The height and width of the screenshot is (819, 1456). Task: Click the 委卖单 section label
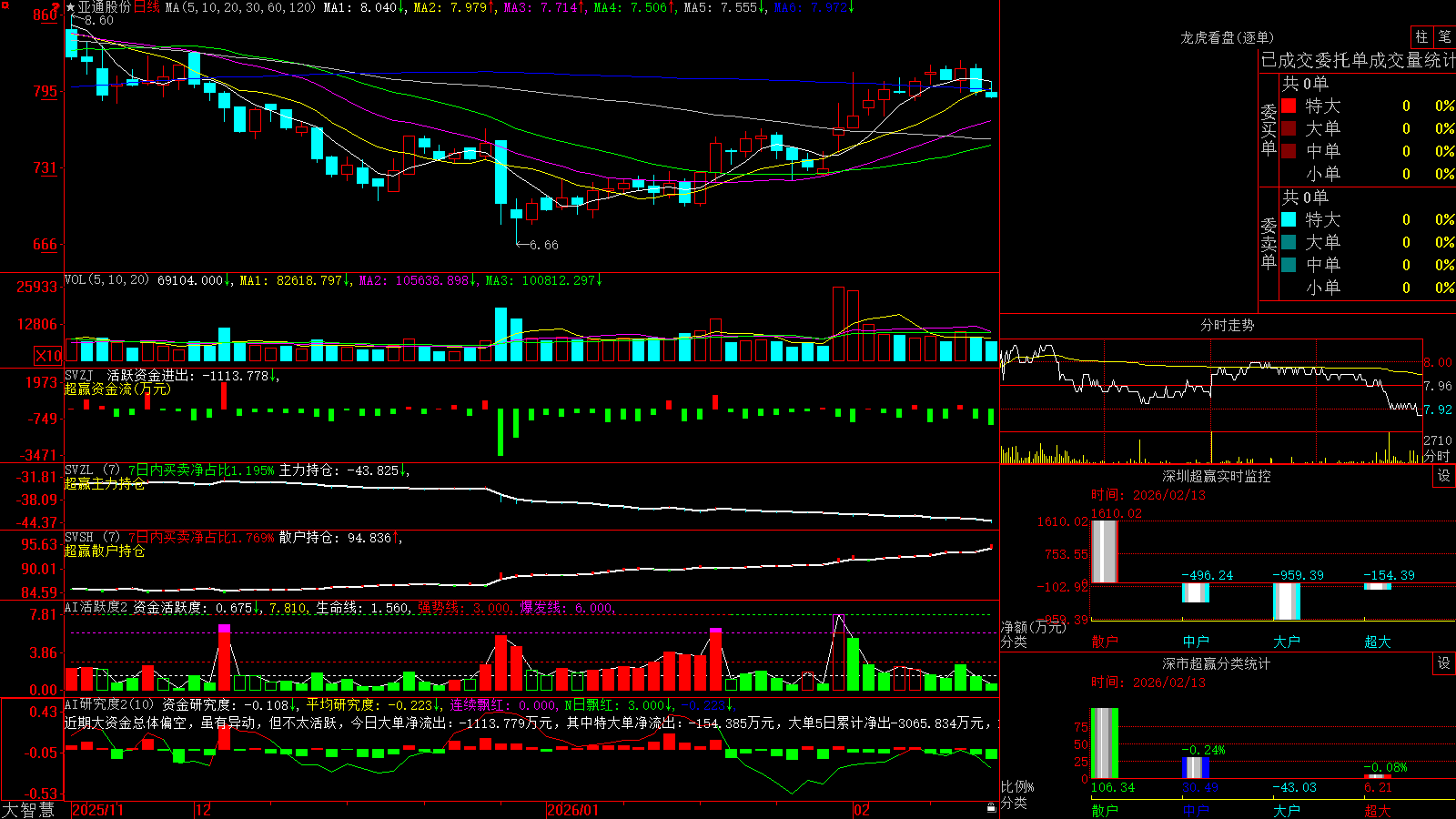tap(1269, 243)
